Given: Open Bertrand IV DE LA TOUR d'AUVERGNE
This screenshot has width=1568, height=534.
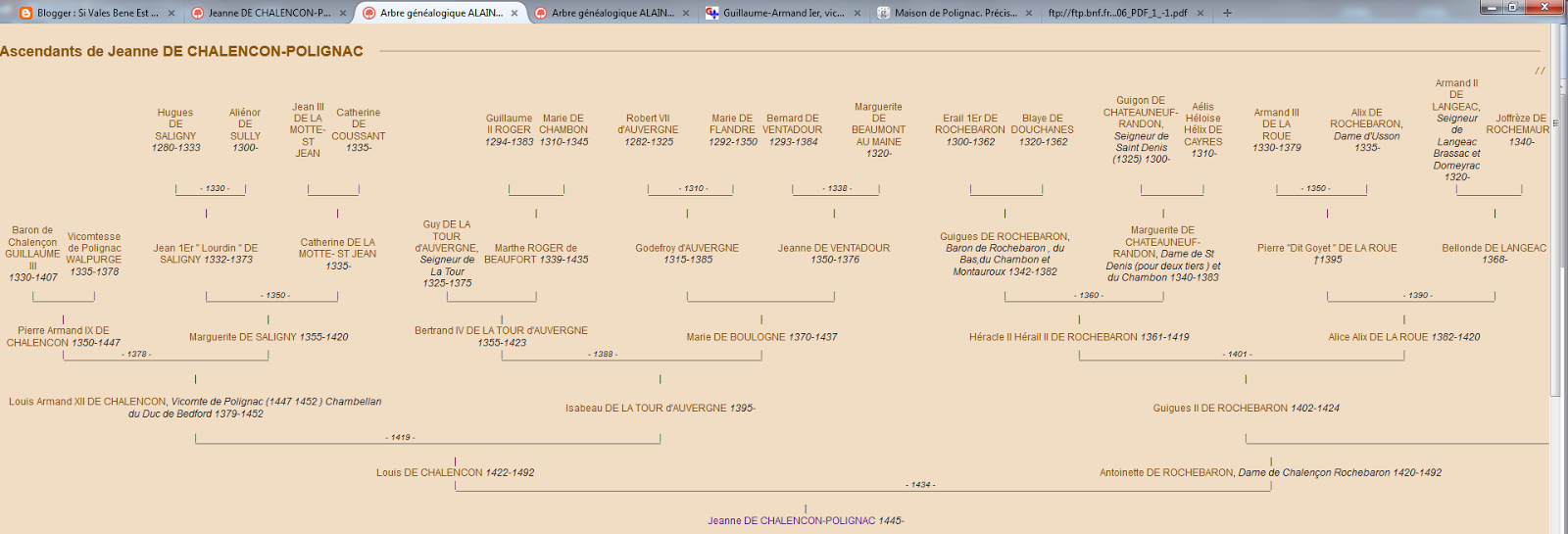Looking at the screenshot, I should [x=501, y=337].
